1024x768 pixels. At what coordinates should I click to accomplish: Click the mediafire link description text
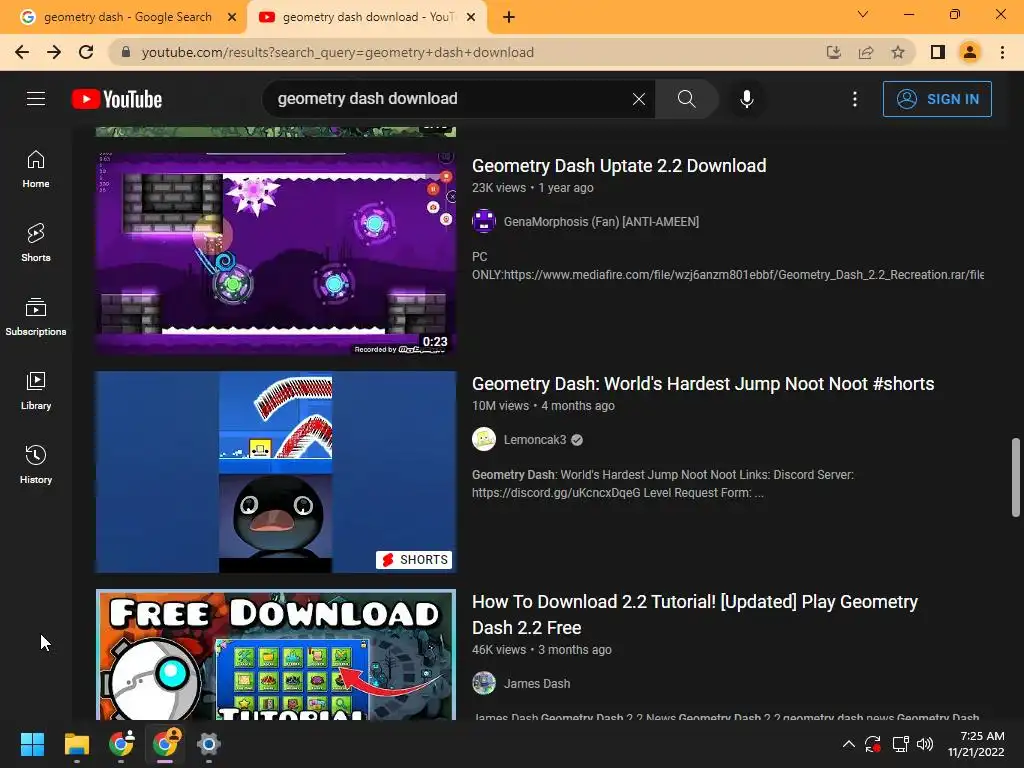728,266
